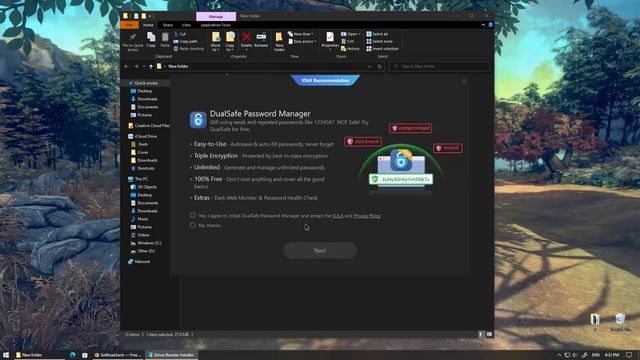This screenshot has width=640, height=360.
Task: Open the Copy to dropdown
Action: tap(230, 42)
